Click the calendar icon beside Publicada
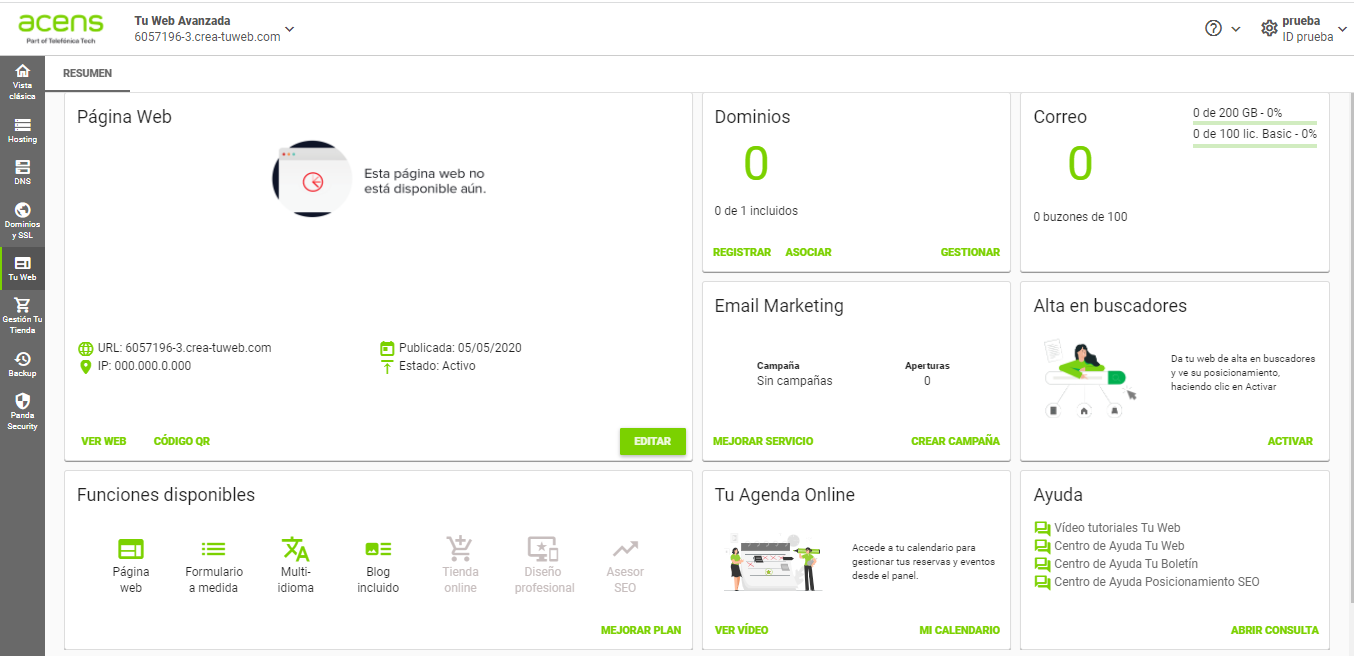 click(388, 349)
